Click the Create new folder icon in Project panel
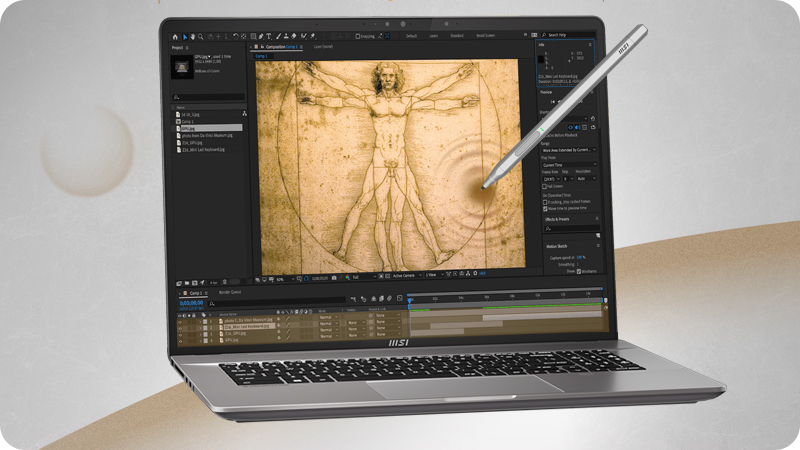Screen dimensions: 800x450 pyautogui.click(x=187, y=283)
